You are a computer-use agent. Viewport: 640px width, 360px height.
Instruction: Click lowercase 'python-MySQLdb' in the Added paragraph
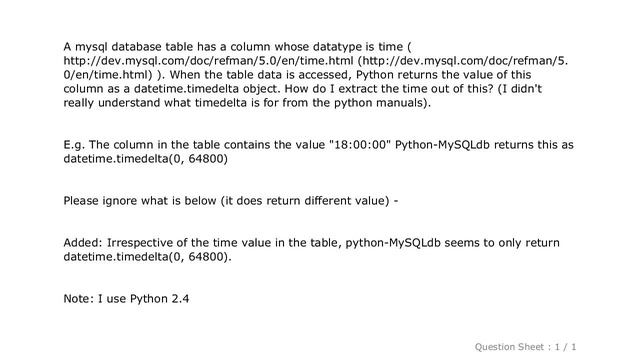pyautogui.click(x=393, y=243)
